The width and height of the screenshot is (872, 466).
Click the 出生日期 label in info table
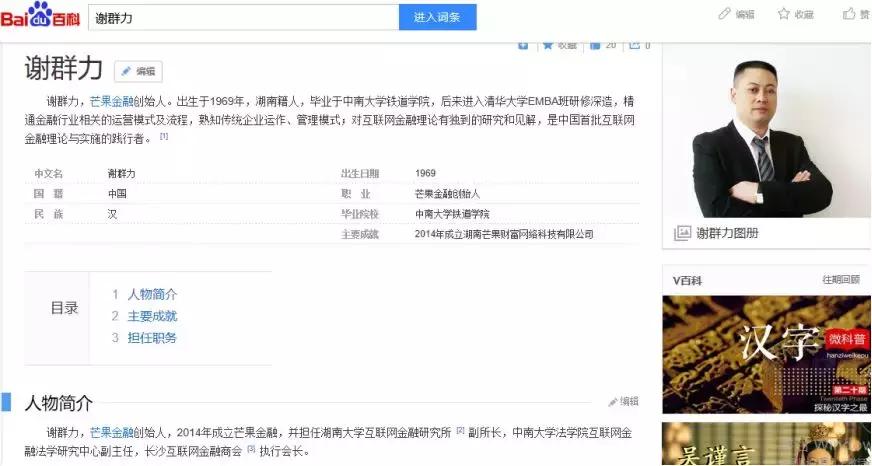tap(360, 173)
